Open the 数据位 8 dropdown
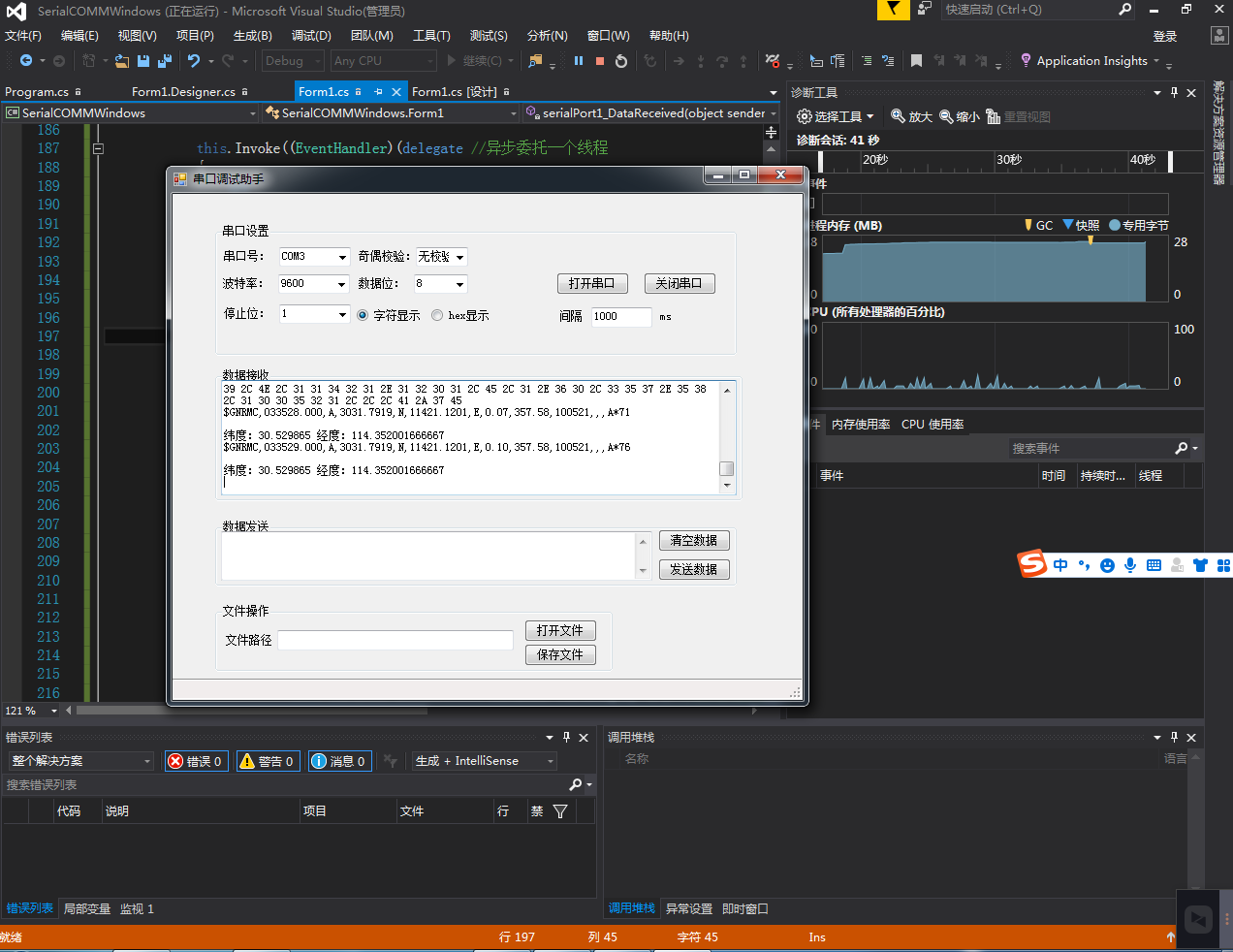The image size is (1233, 952). pyautogui.click(x=459, y=284)
